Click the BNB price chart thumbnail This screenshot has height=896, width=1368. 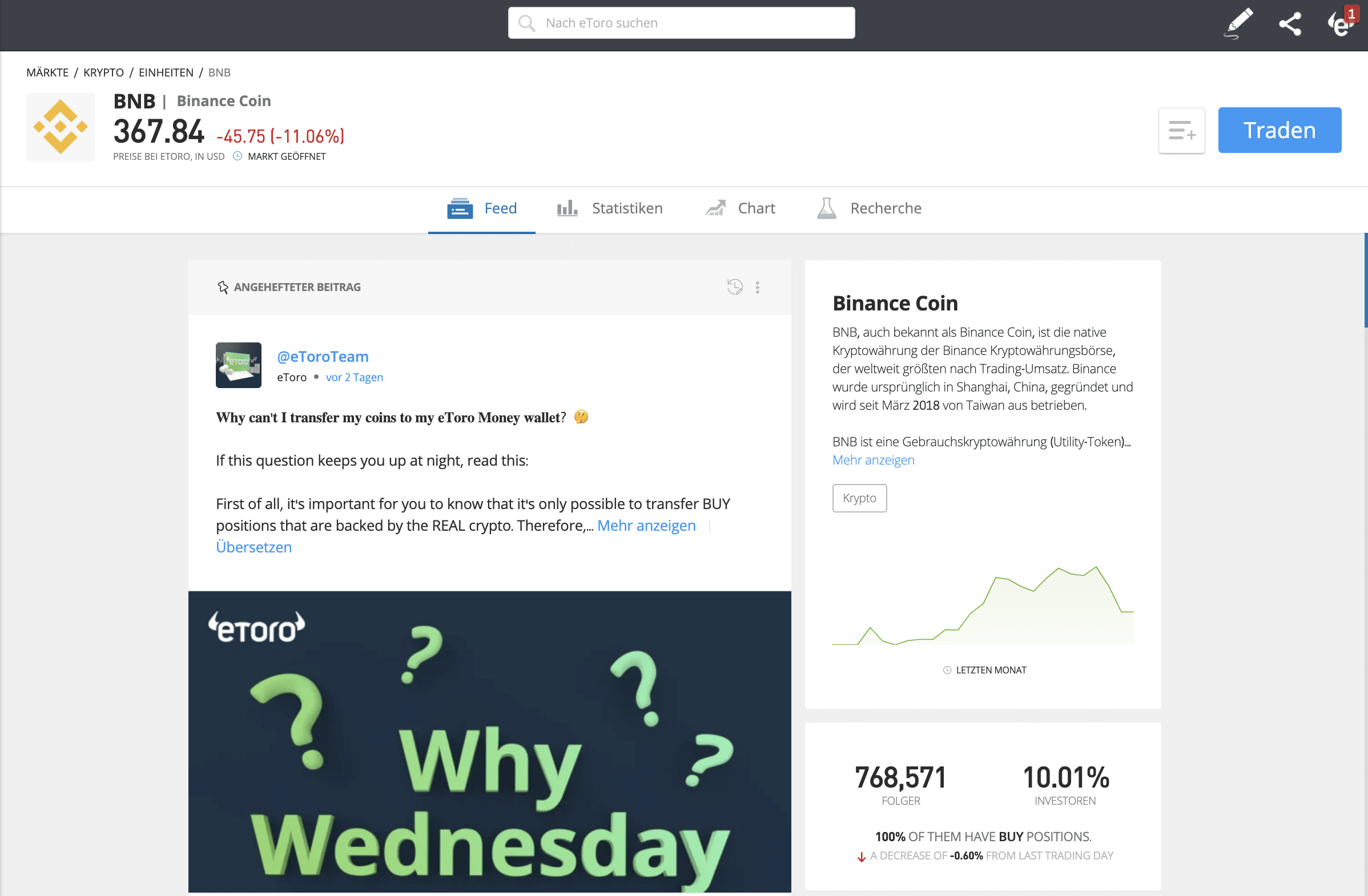[x=984, y=610]
